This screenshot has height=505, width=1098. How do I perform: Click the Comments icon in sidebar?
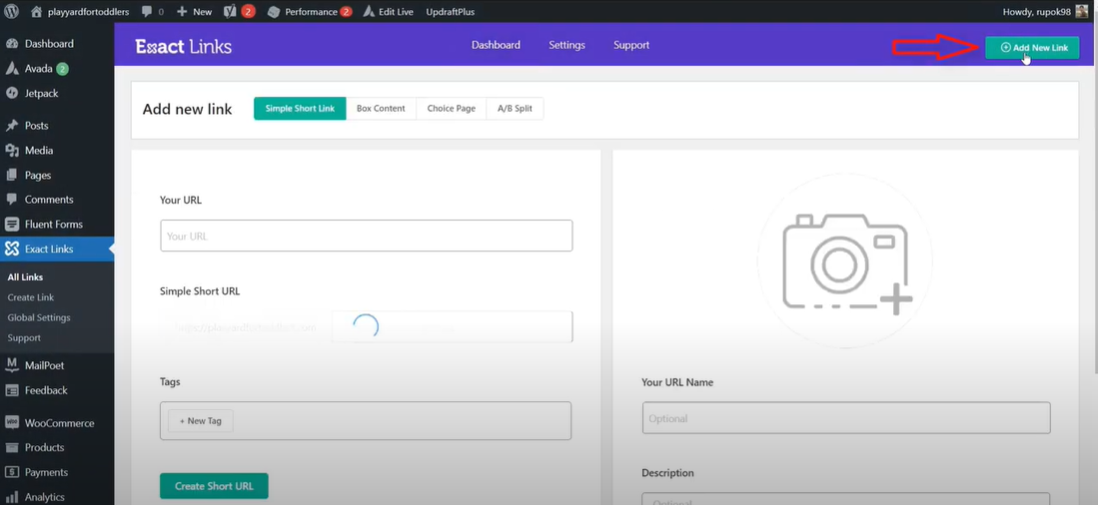pos(12,200)
